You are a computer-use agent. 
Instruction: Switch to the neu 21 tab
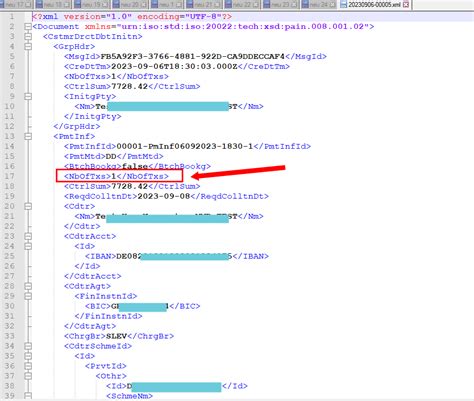click(x=203, y=5)
